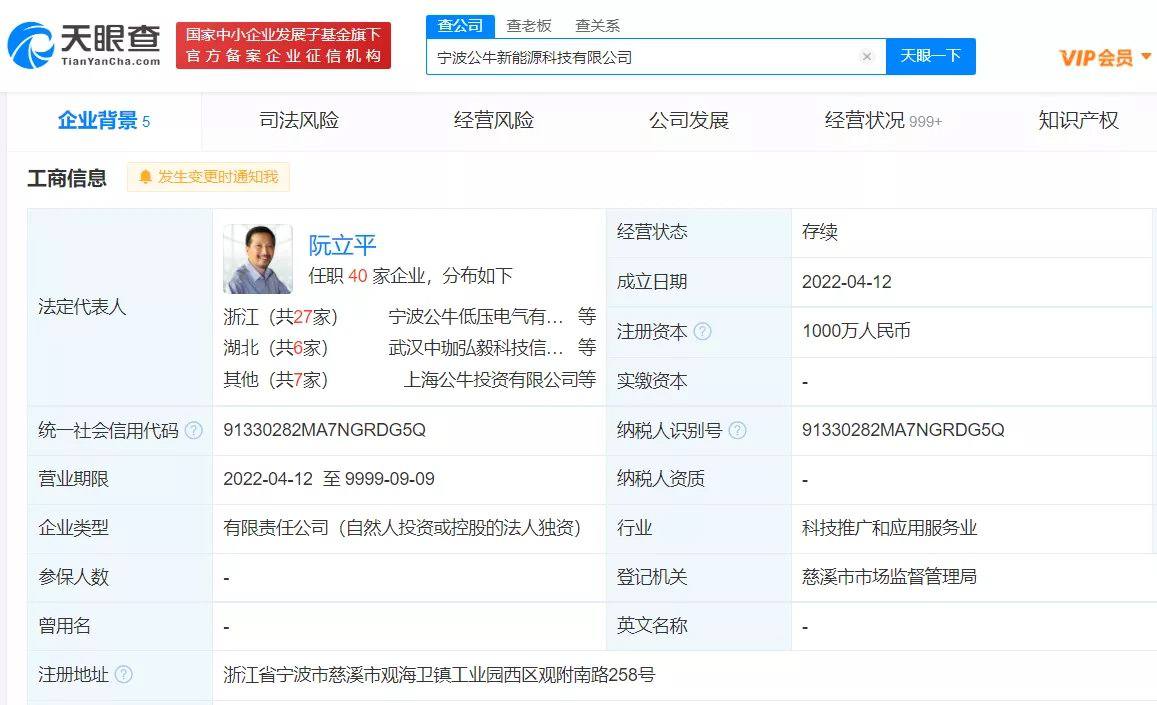1157x705 pixels.
Task: Click the red 官方备案企业征信机构 banner
Action: [283, 45]
